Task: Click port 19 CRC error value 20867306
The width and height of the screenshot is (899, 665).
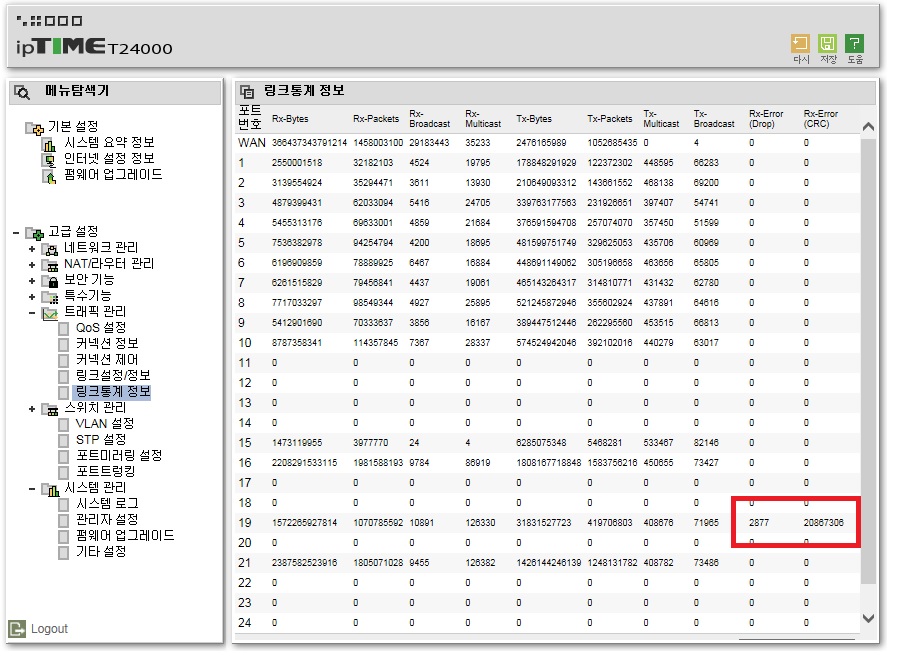Action: 823,523
